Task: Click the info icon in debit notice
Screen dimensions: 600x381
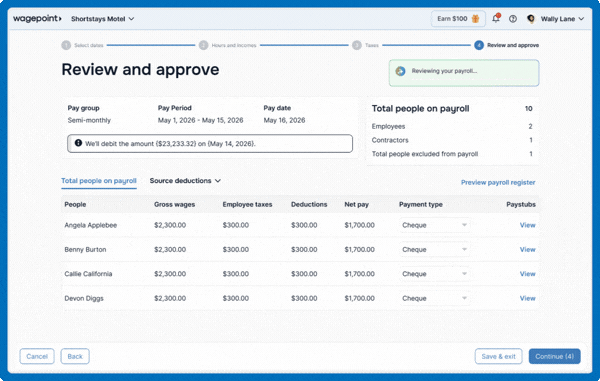Action: point(78,143)
